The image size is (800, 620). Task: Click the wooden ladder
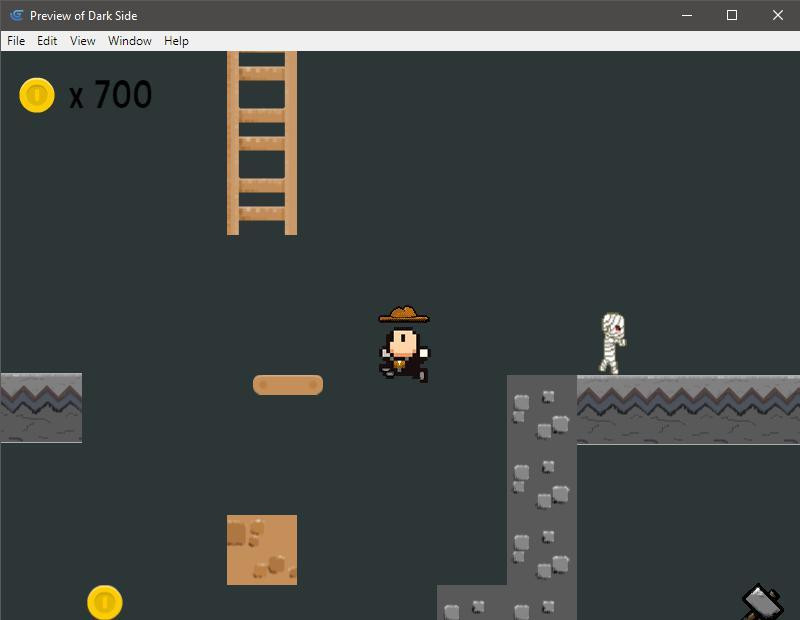262,143
